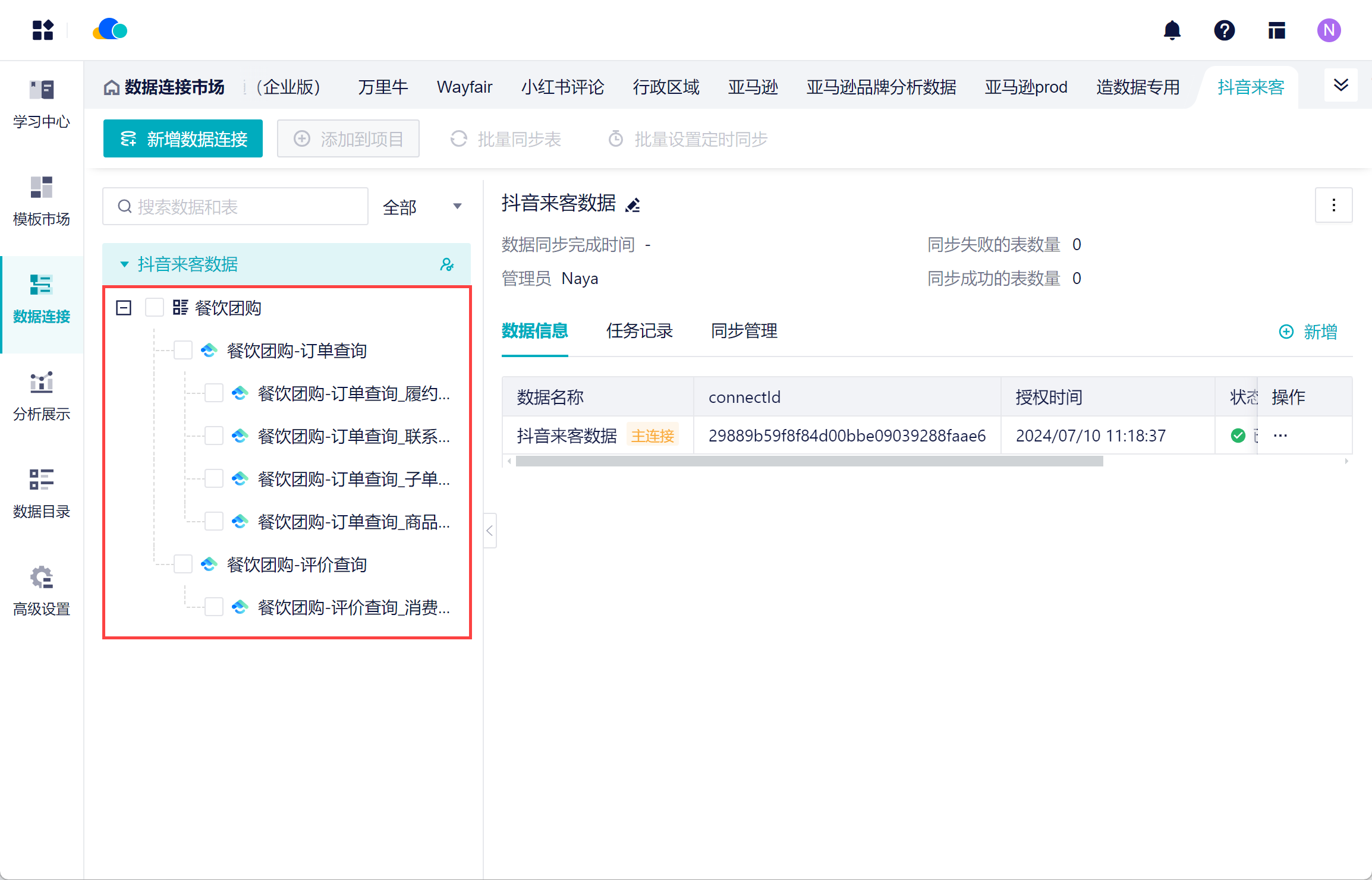Click the edit pencil beside 抖音来客数据 title
Image resolution: width=1372 pixels, height=880 pixels.
tap(633, 205)
